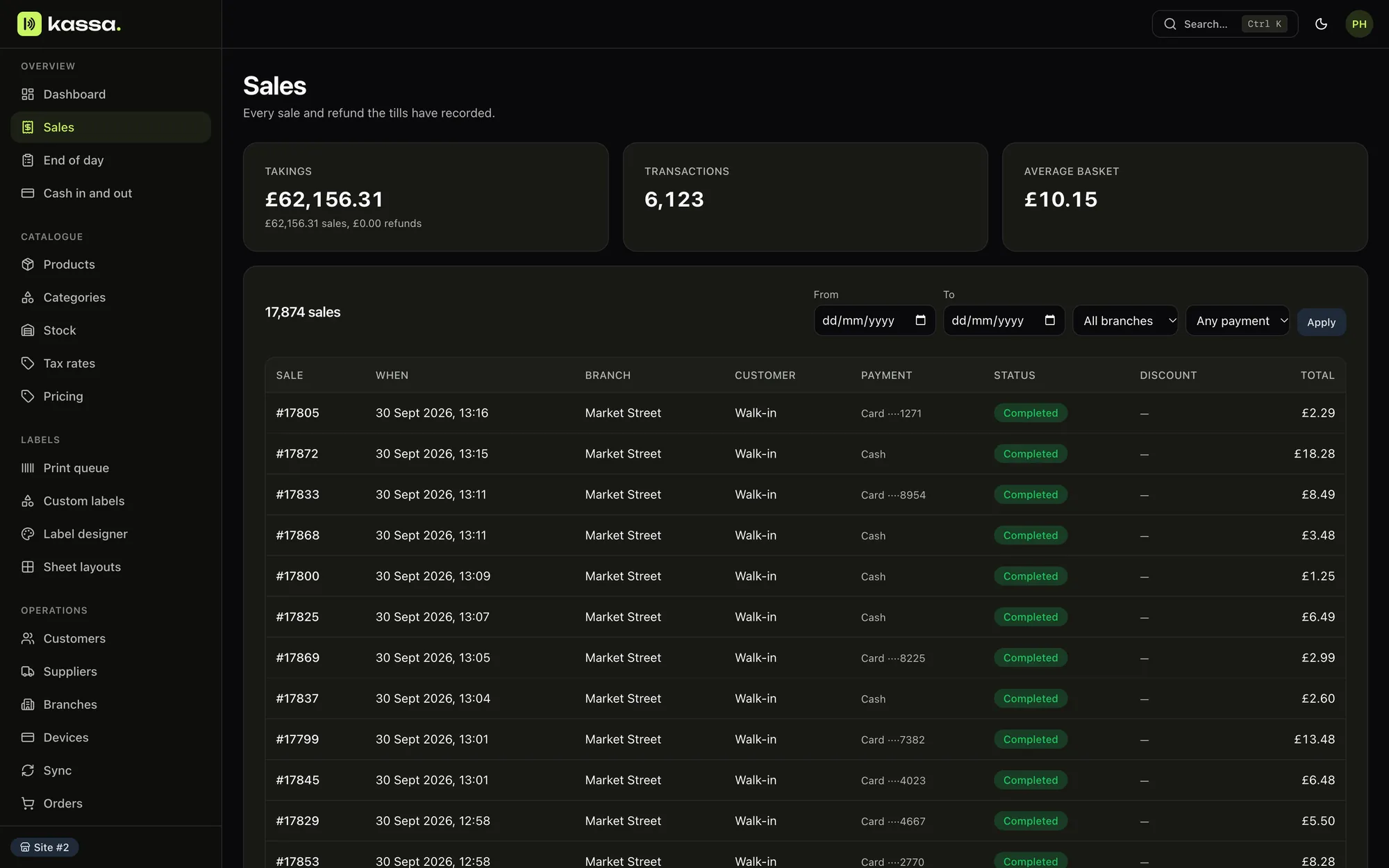Click the Stock warehouse icon
Screen dimensions: 1389x868
[x=28, y=331]
